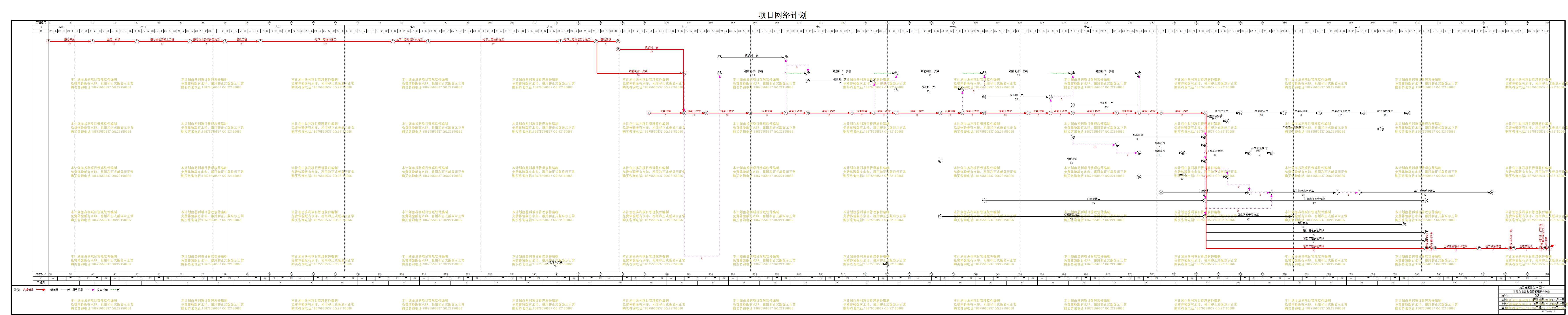Viewport: 1568px width, 315px height.
Task: Click network node 6
Action: (x=260, y=41)
